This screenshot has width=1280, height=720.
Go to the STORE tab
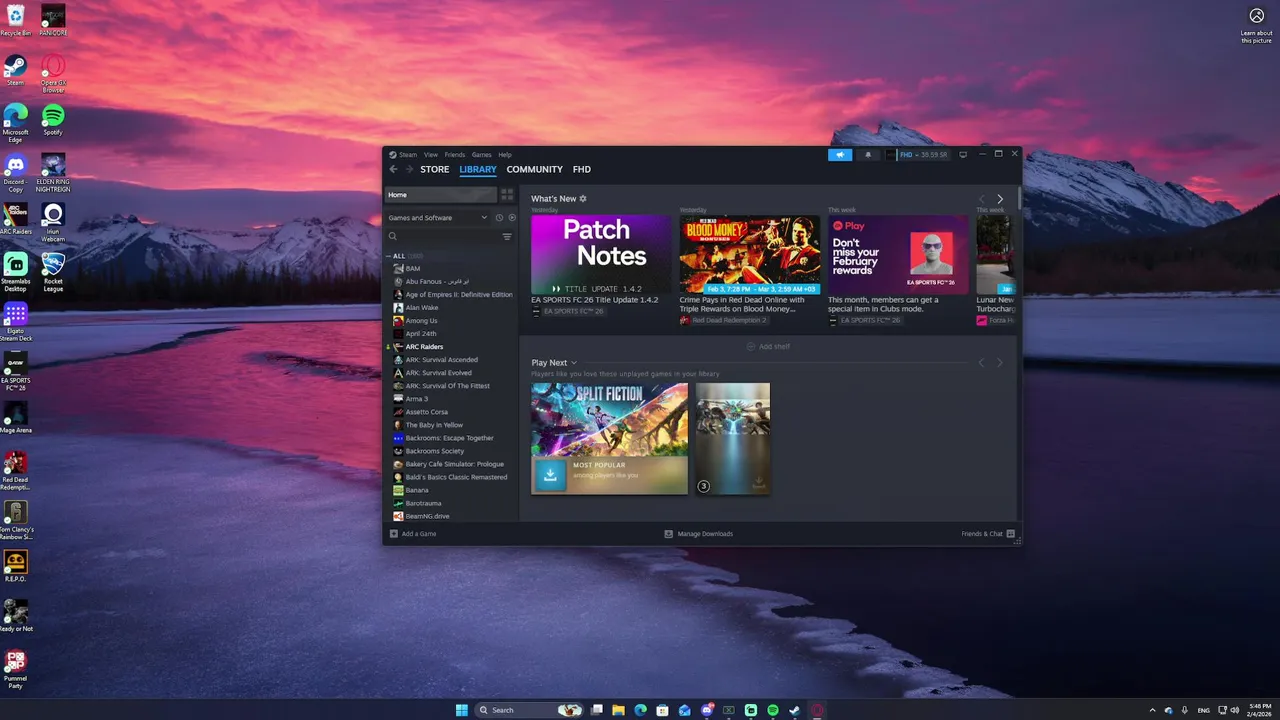point(435,170)
